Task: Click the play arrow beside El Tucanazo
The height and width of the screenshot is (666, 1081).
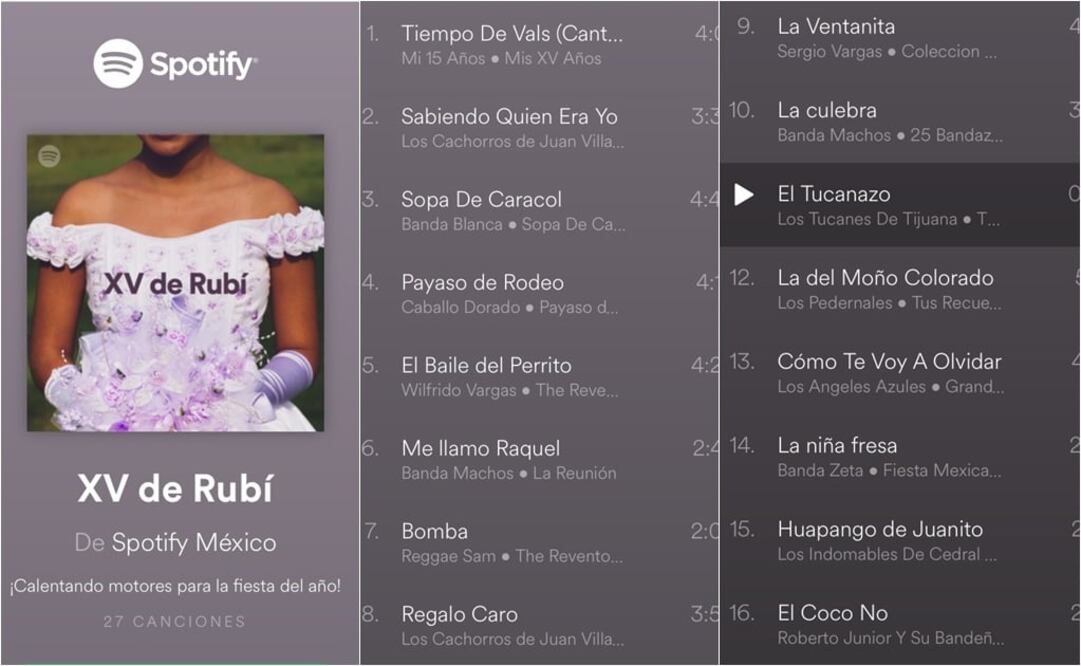Action: pyautogui.click(x=743, y=194)
